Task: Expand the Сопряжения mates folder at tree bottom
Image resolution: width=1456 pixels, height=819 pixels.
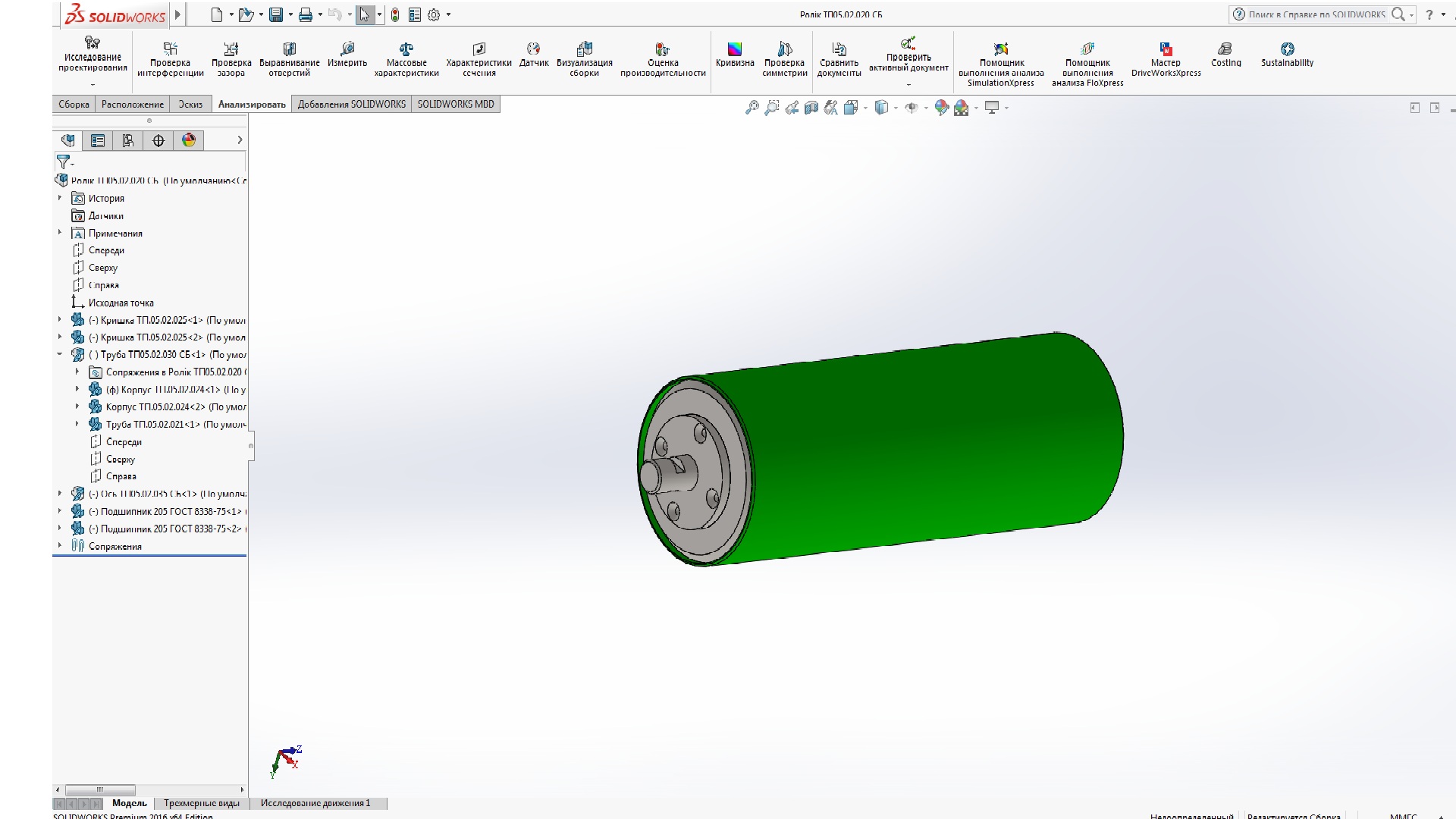Action: (x=60, y=546)
